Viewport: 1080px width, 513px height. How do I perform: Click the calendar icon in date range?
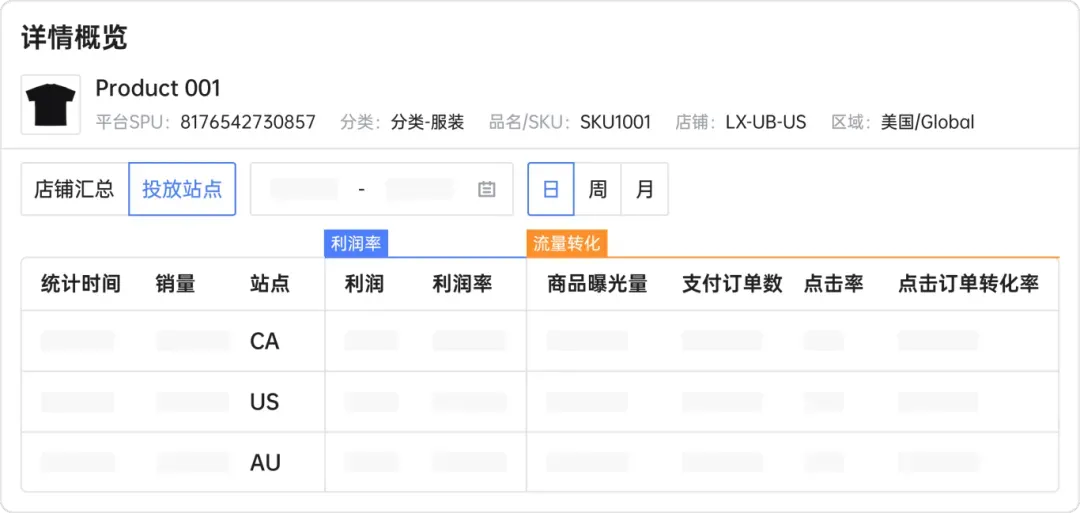pyautogui.click(x=487, y=189)
